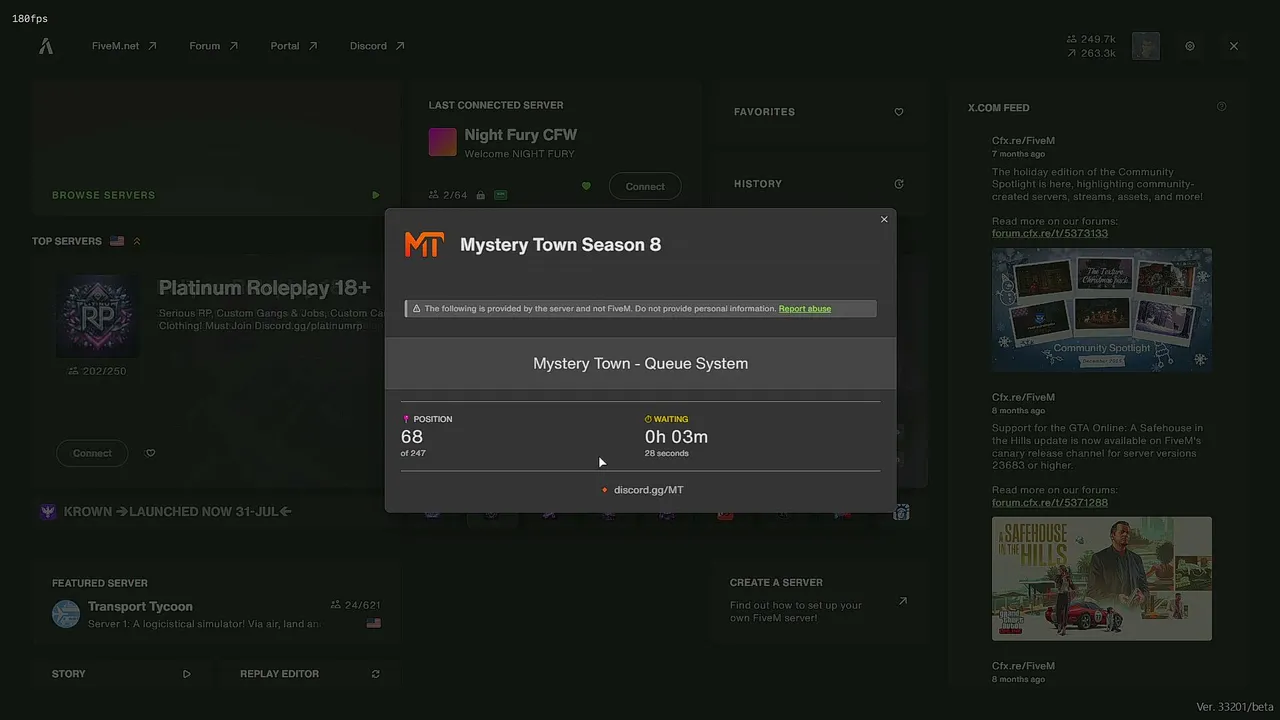Click the Platinum Roleplay 18+ server logo
This screenshot has width=1280, height=720.
click(97, 316)
